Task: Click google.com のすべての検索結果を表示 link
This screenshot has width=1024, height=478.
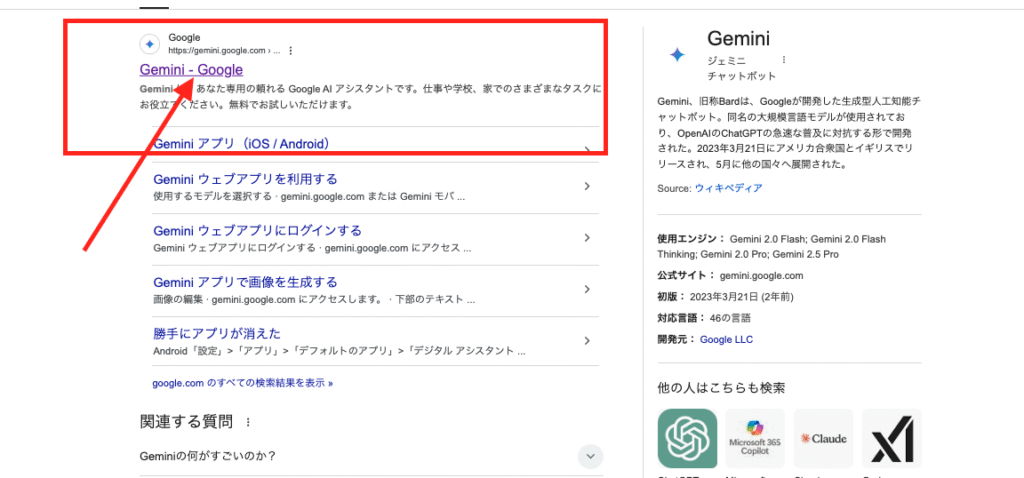Action: tap(242, 382)
